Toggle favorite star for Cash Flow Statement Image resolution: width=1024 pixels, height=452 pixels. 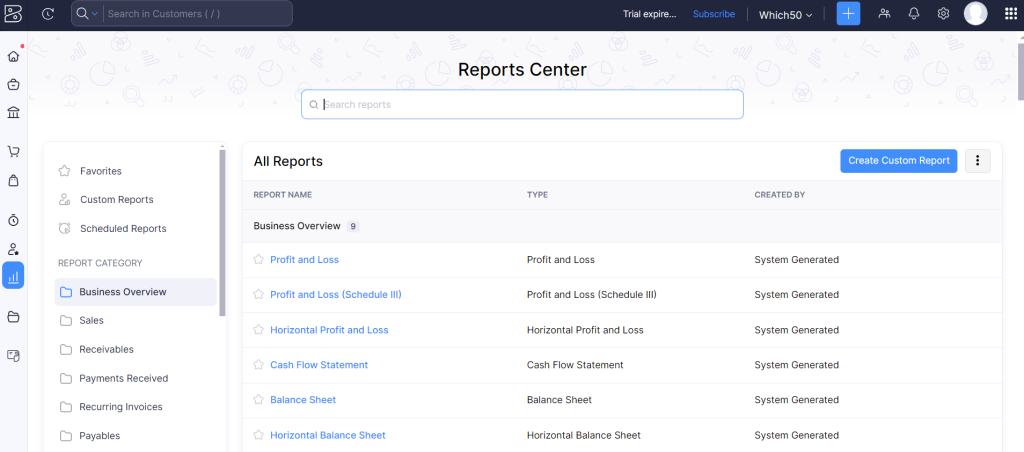(259, 365)
